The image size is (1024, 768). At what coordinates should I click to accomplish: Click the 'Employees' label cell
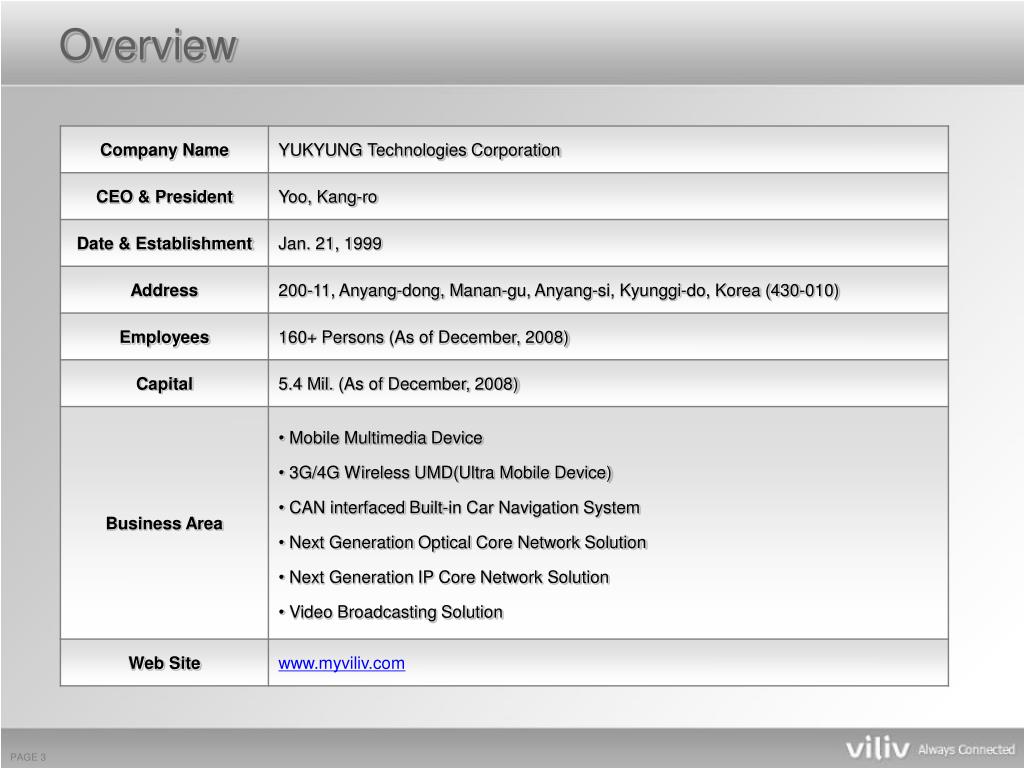(165, 337)
